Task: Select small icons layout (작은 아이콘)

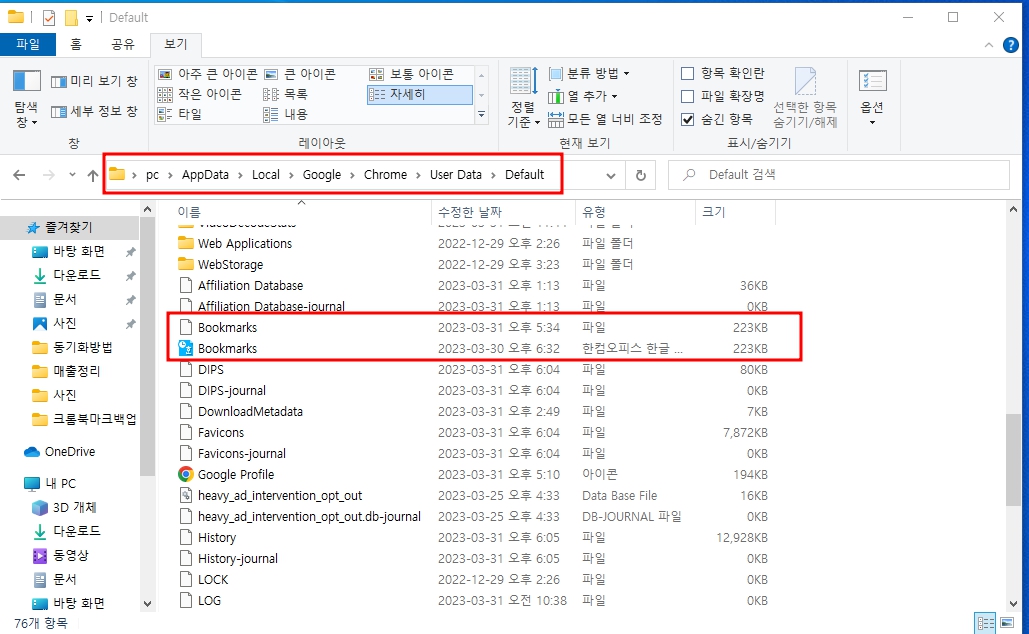Action: click(x=200, y=95)
